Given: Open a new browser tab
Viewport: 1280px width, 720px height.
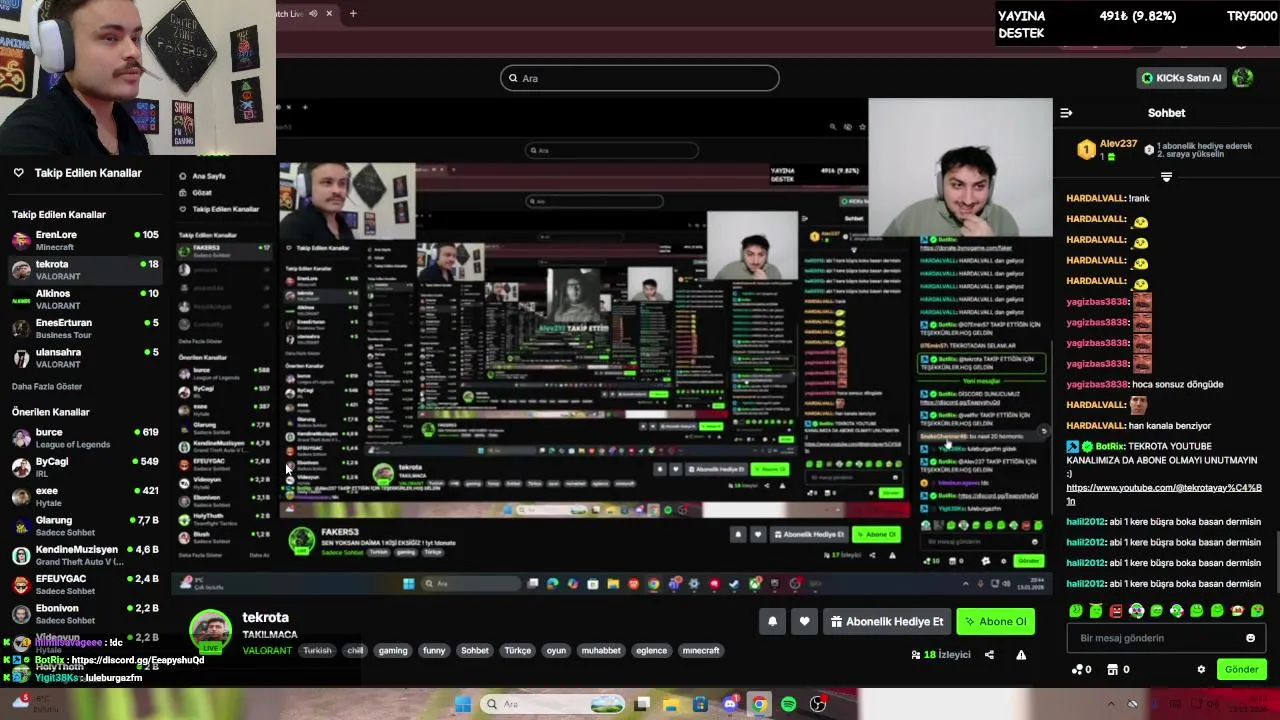Looking at the screenshot, I should (353, 13).
